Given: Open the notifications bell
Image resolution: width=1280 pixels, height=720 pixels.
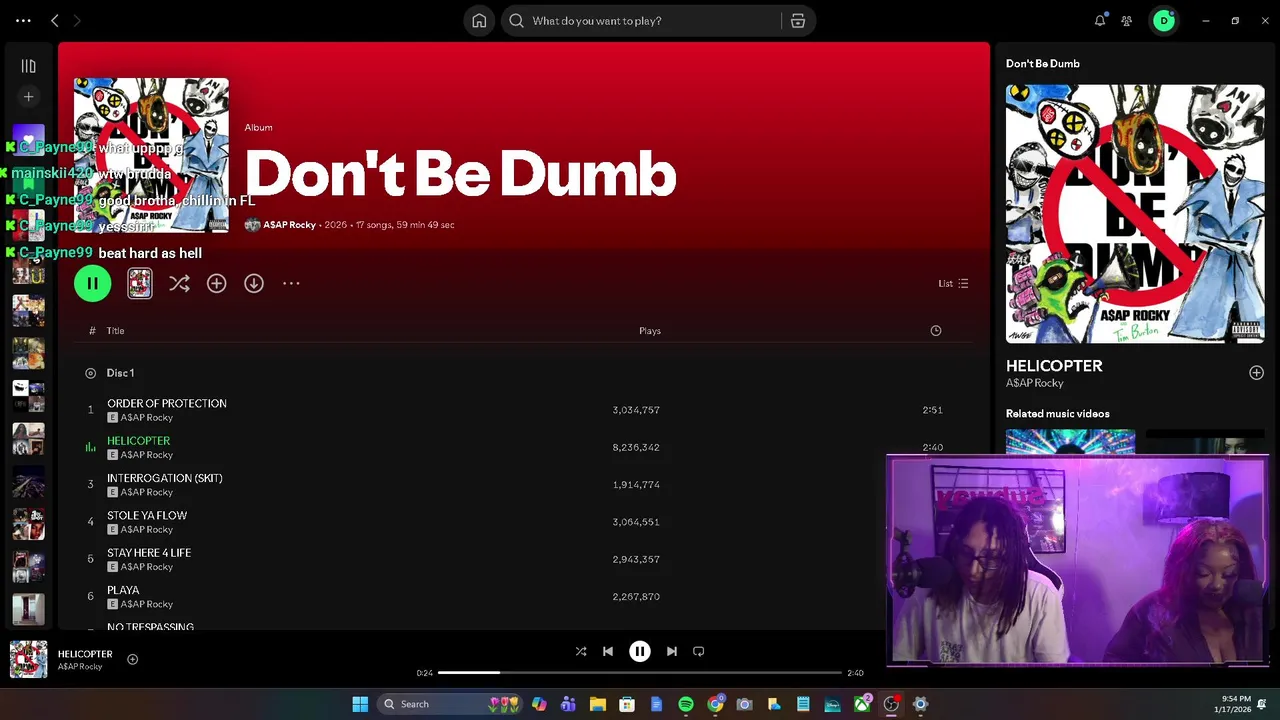Looking at the screenshot, I should coord(1100,21).
